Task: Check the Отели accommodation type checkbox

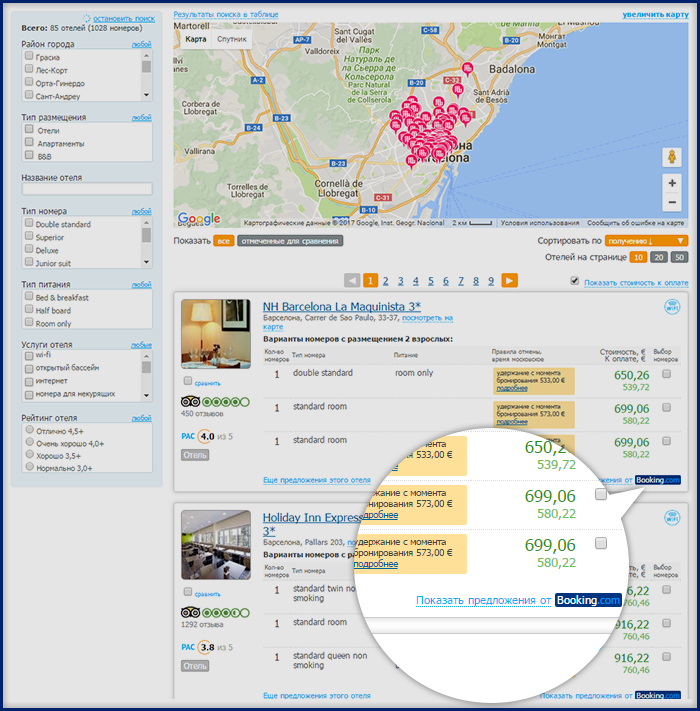Action: [29, 129]
